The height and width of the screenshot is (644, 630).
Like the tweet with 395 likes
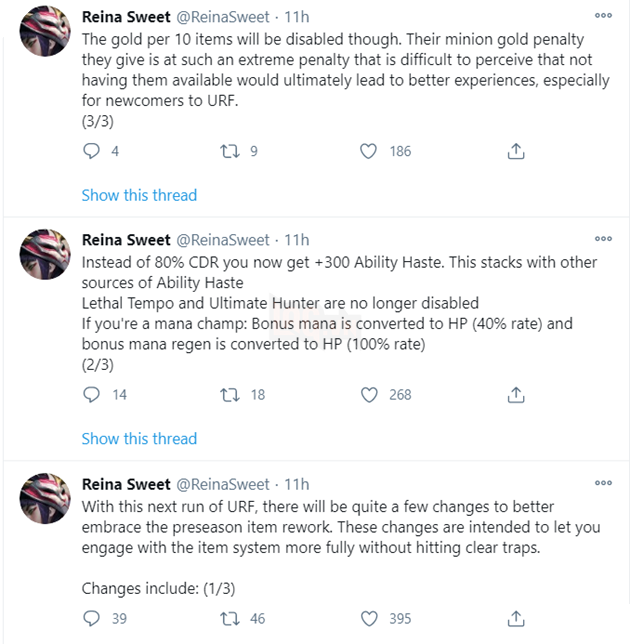click(x=368, y=618)
